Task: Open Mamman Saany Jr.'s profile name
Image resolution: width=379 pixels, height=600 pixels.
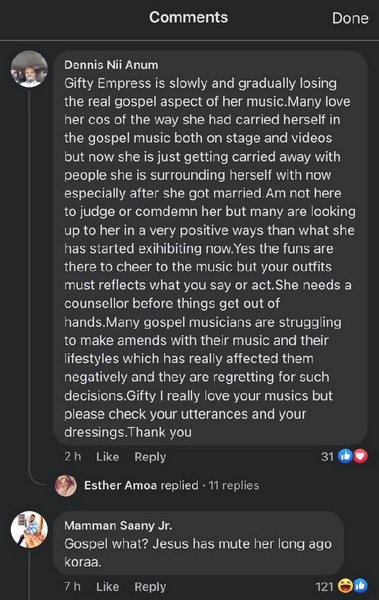Action: [x=118, y=525]
